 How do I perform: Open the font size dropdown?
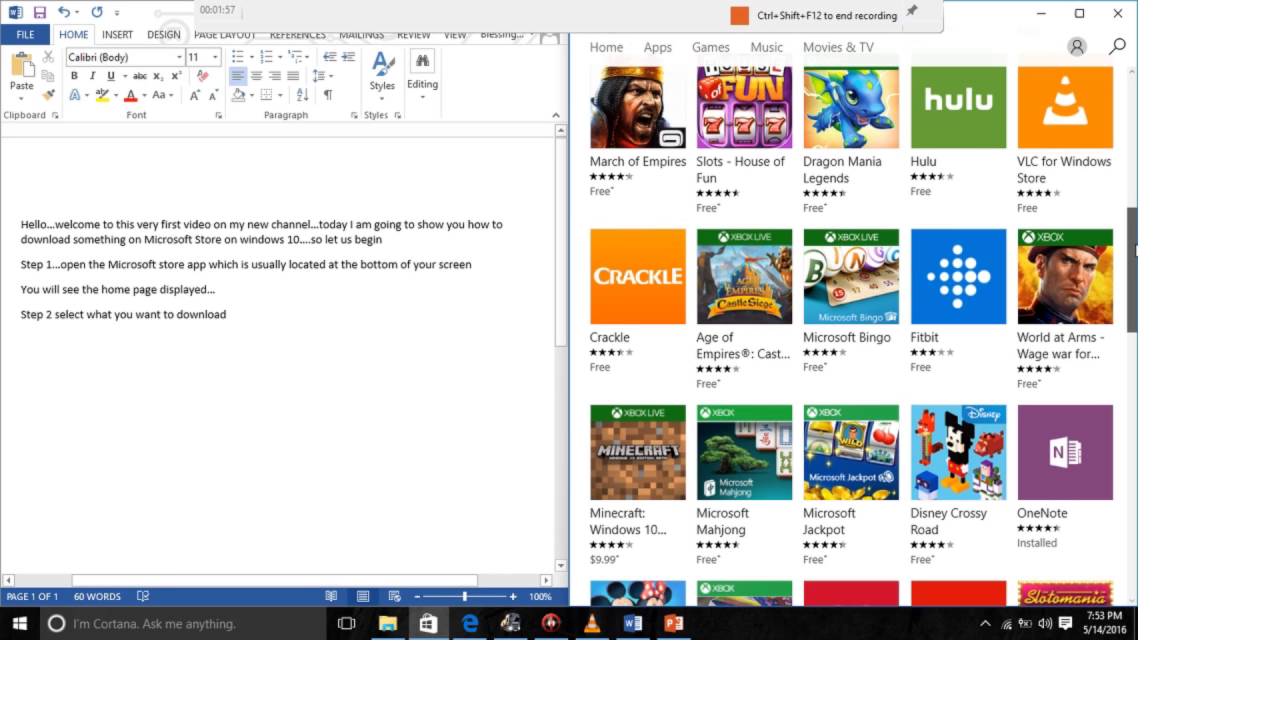(215, 57)
